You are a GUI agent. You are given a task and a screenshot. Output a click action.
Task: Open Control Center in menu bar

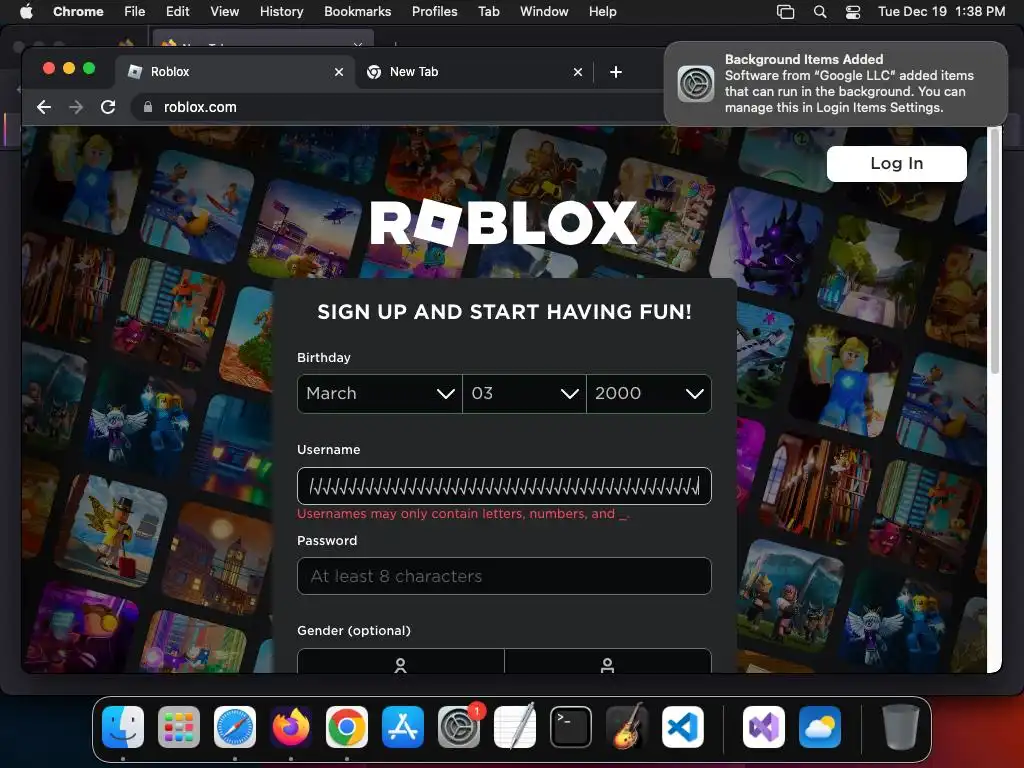click(853, 12)
